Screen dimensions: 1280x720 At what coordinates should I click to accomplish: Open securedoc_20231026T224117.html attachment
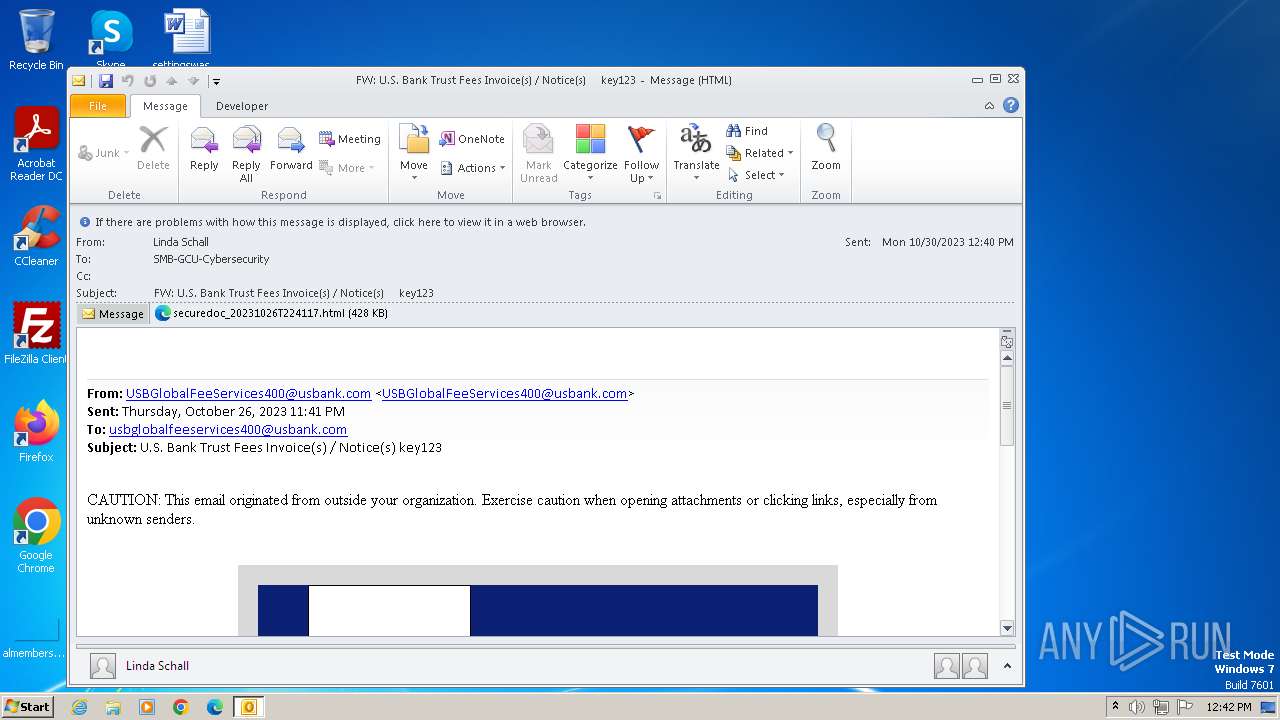coord(272,313)
